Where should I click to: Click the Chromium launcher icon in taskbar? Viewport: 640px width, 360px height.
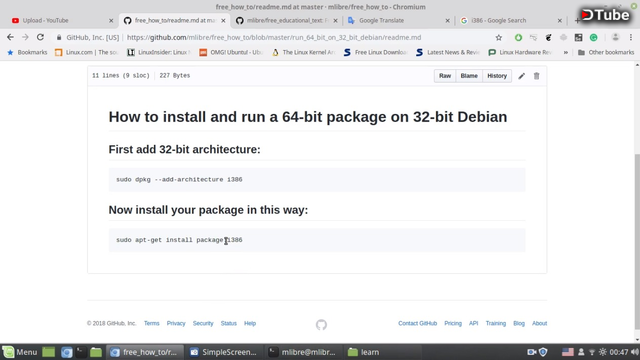(x=67, y=352)
